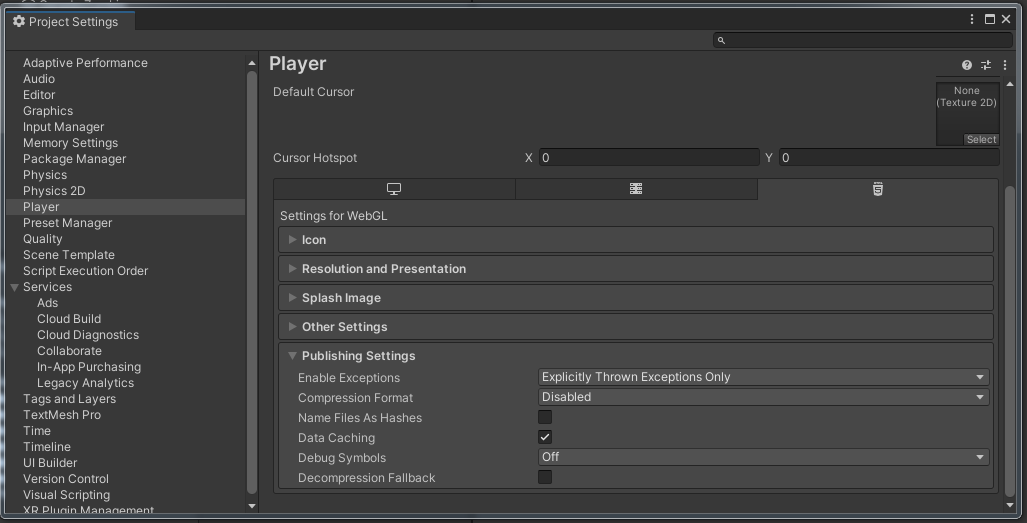The image size is (1027, 523).
Task: Maximize the Project Settings window
Action: tap(990, 19)
